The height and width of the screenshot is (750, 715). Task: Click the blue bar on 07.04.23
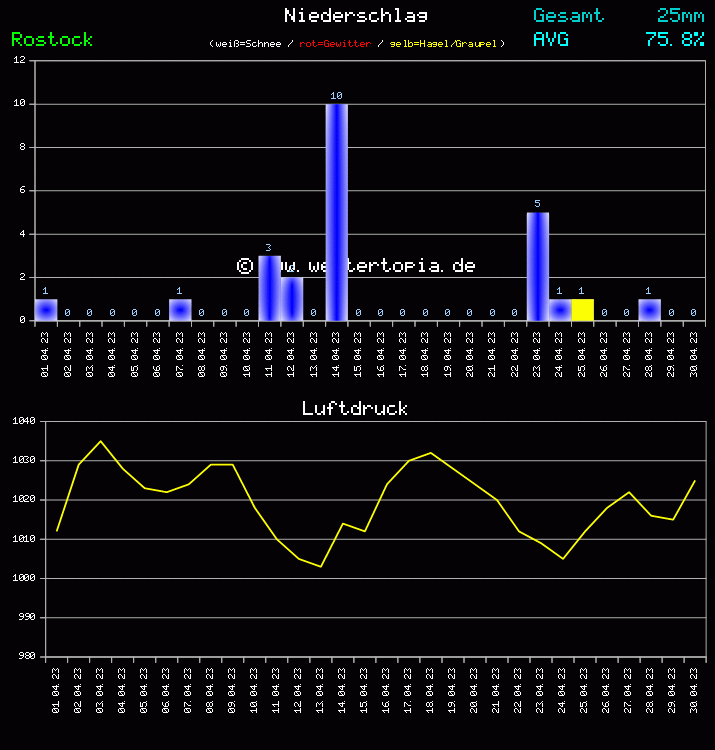pos(180,310)
